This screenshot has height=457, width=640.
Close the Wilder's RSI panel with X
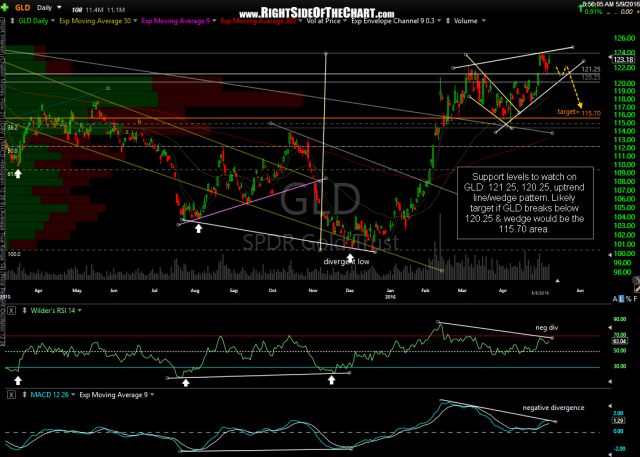pyautogui.click(x=11, y=311)
